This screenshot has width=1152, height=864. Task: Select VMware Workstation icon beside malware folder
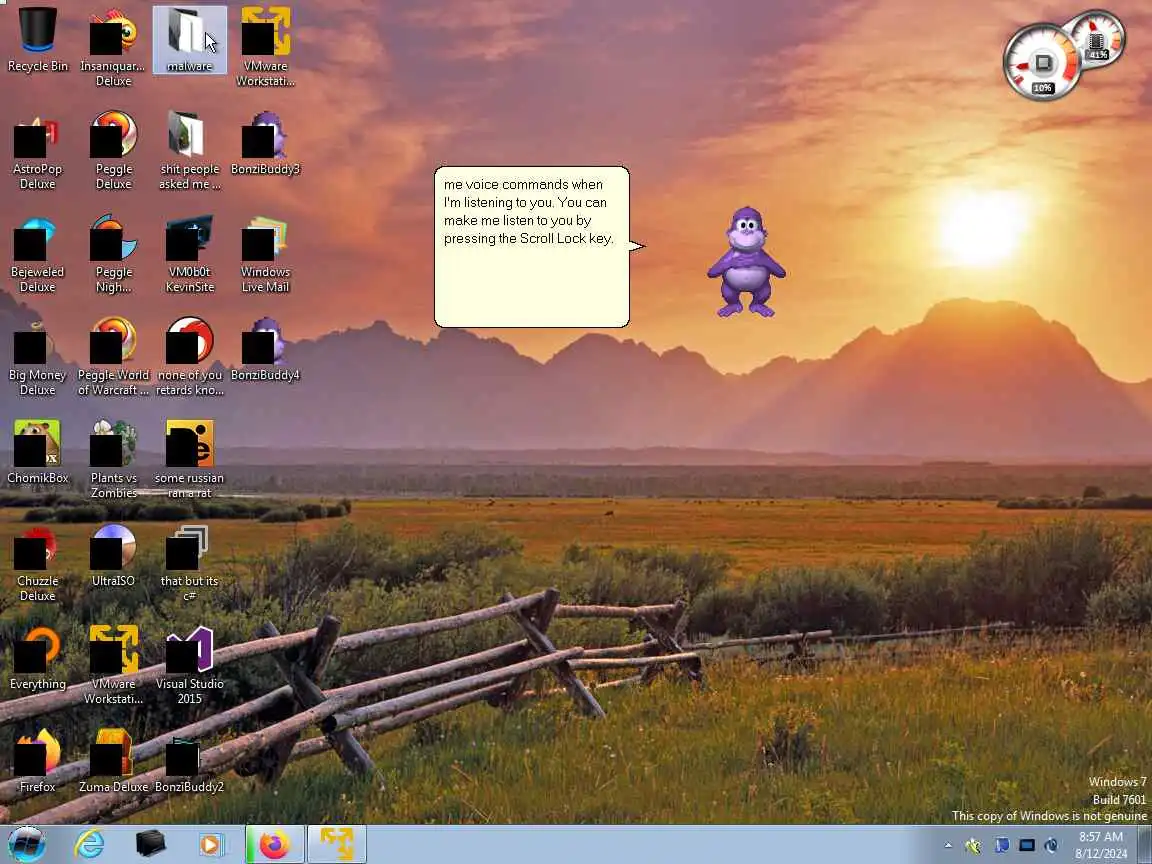pyautogui.click(x=265, y=47)
